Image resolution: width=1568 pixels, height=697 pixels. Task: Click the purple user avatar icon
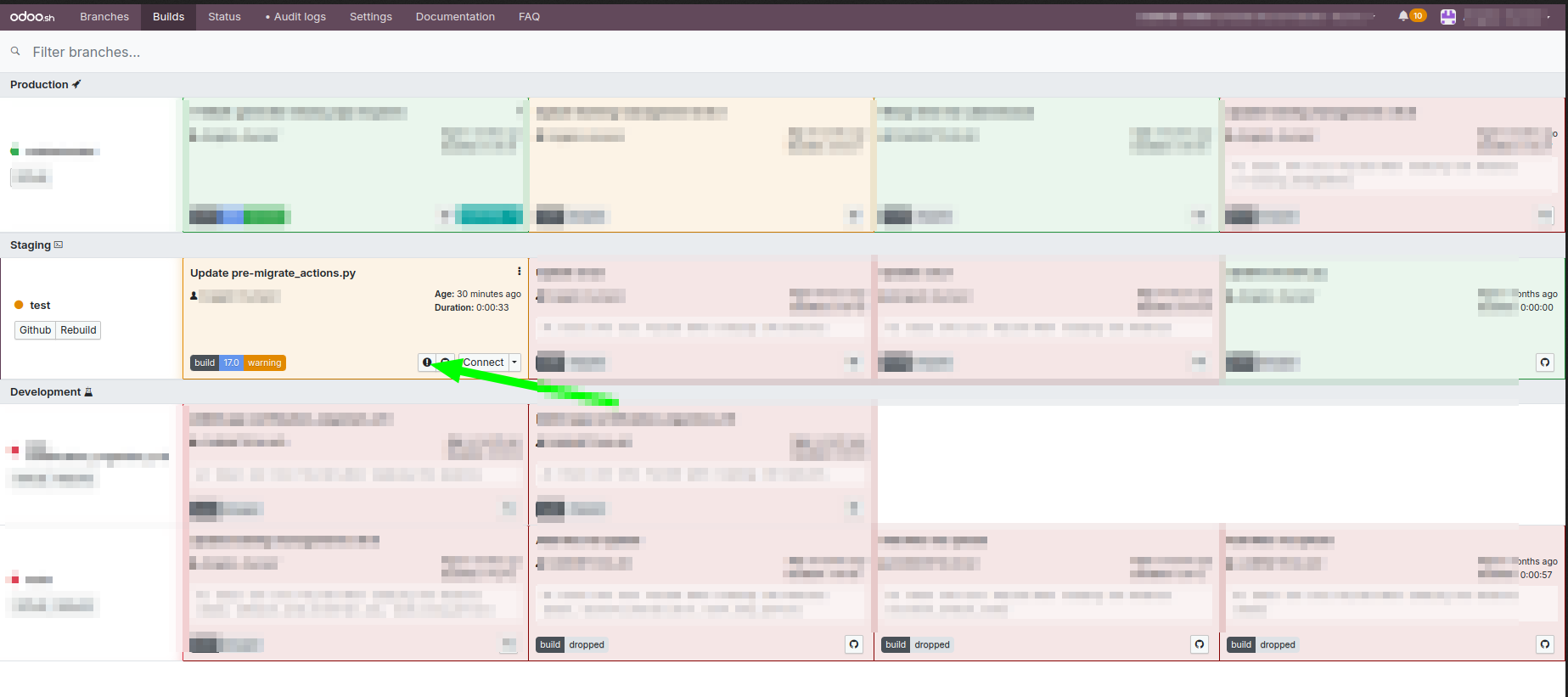click(1448, 17)
